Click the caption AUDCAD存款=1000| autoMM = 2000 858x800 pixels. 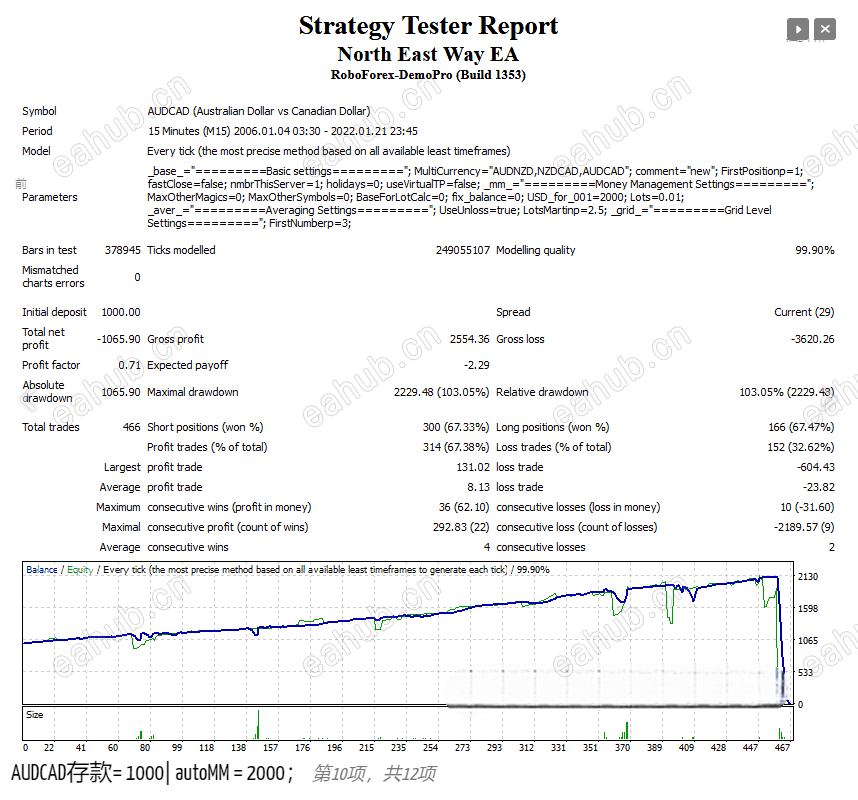(x=152, y=773)
